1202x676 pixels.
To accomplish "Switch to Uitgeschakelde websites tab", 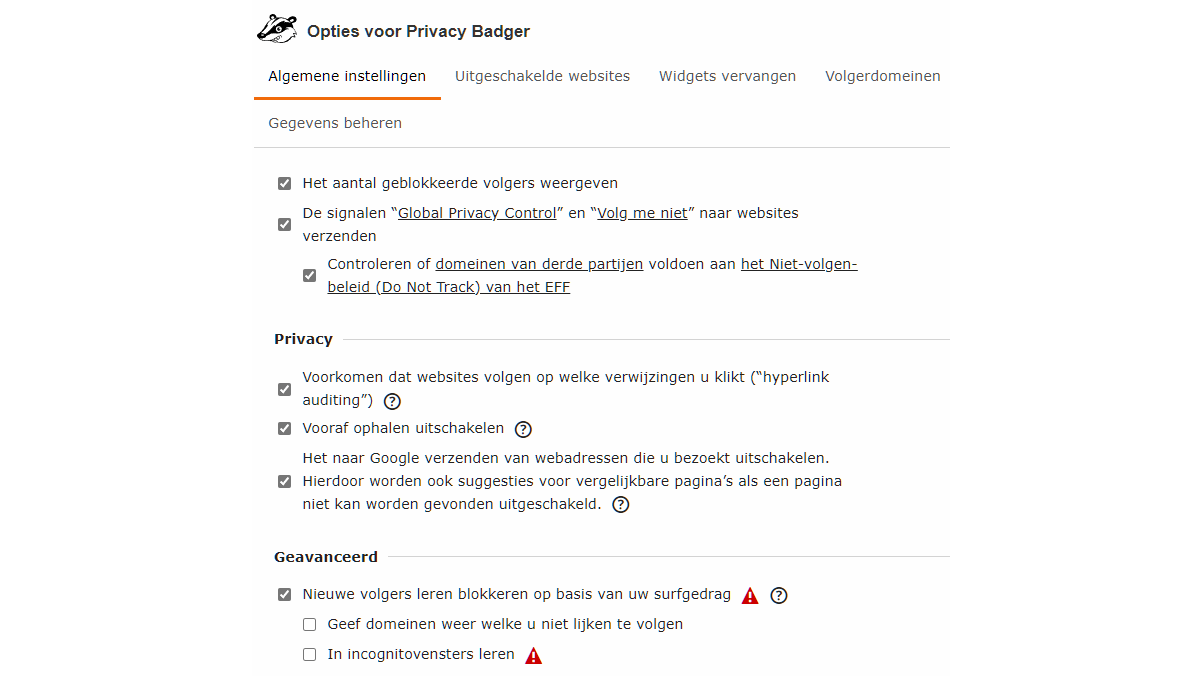I will [542, 76].
